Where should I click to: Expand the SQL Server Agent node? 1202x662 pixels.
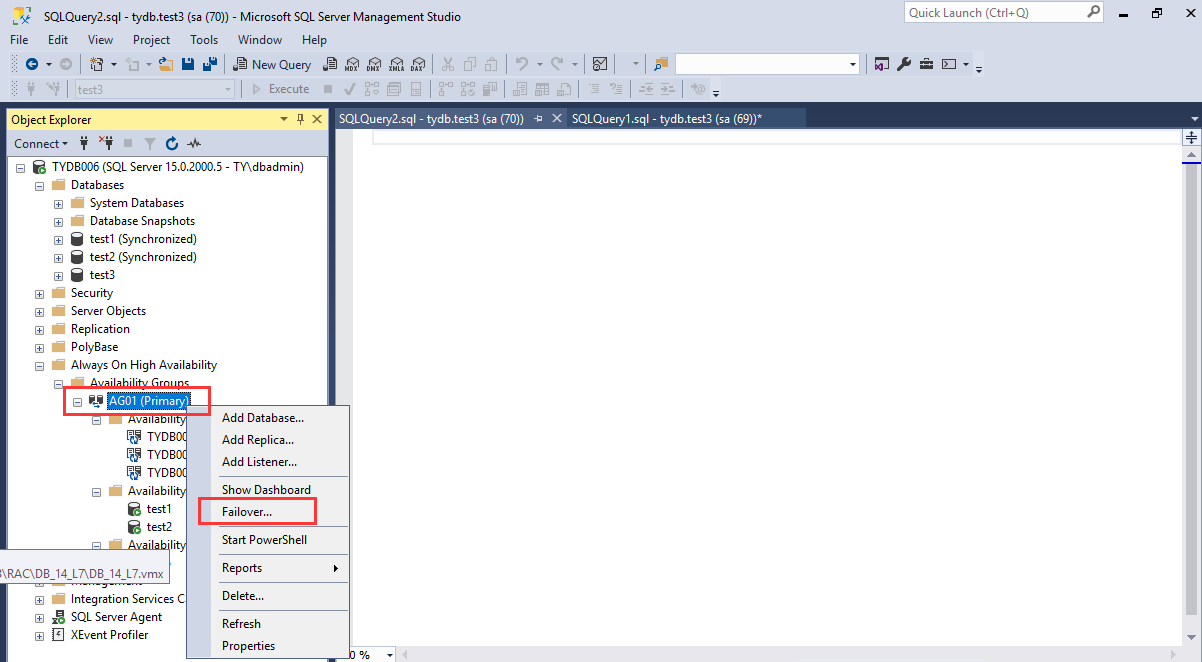point(40,617)
